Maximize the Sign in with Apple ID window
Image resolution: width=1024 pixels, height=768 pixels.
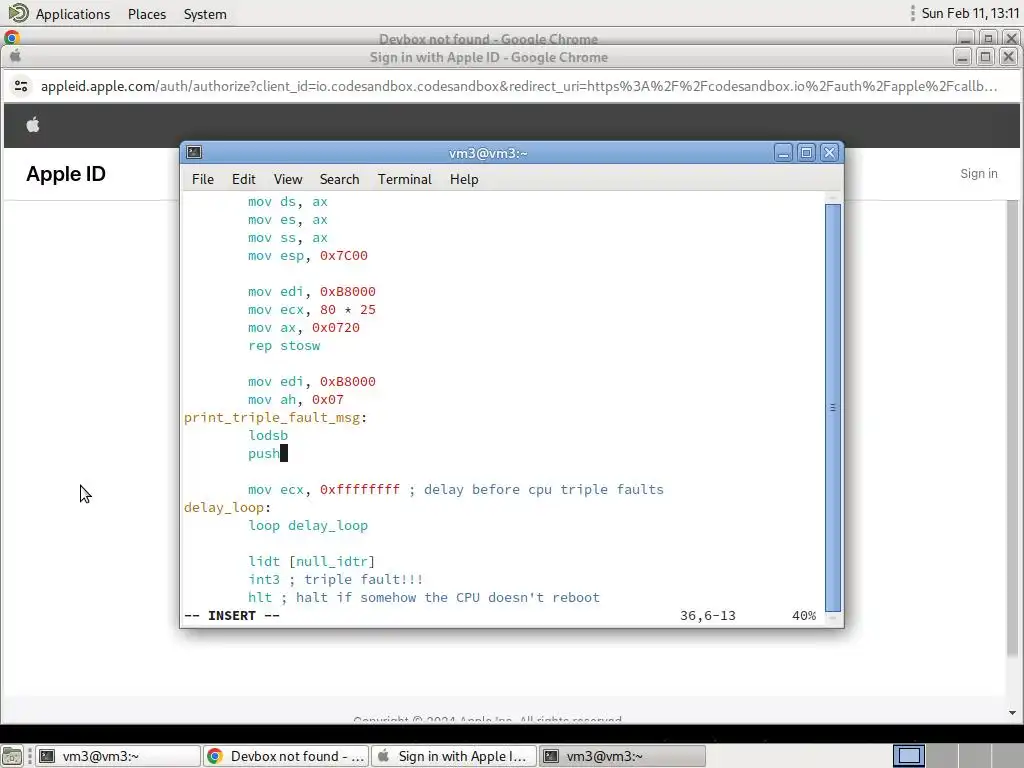coord(985,57)
